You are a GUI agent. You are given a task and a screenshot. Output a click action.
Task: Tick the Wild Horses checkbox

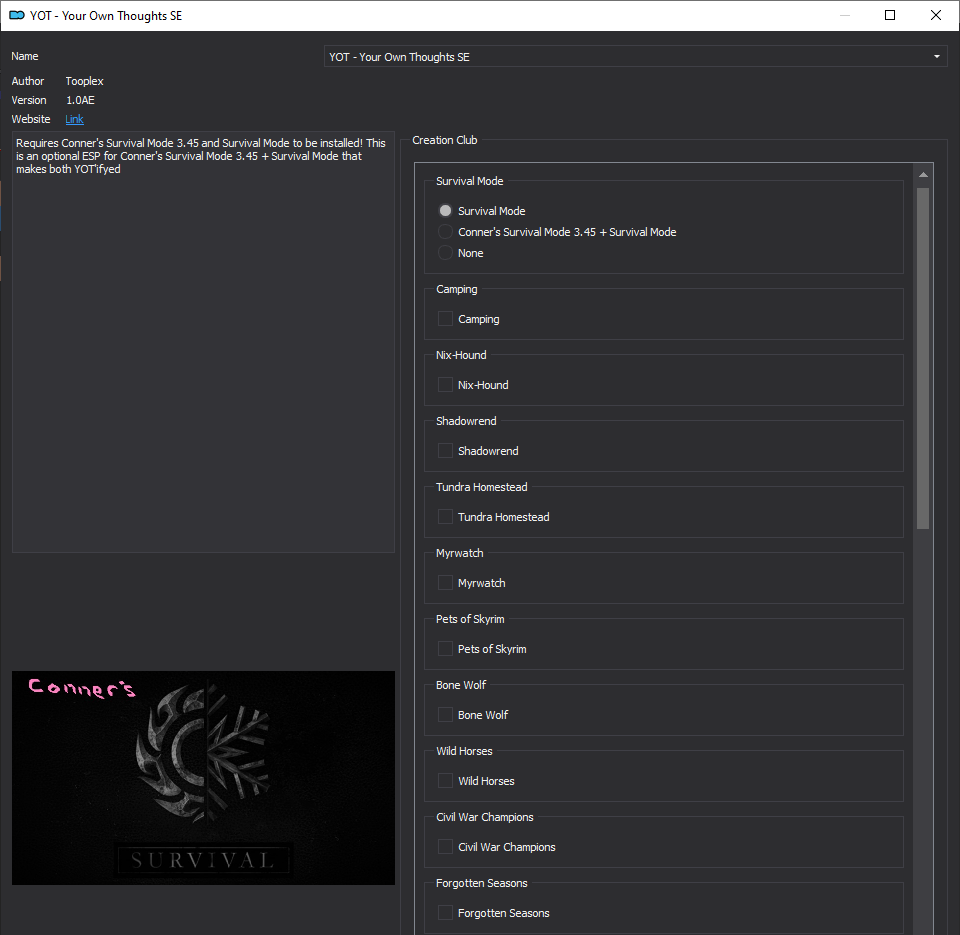tap(445, 781)
